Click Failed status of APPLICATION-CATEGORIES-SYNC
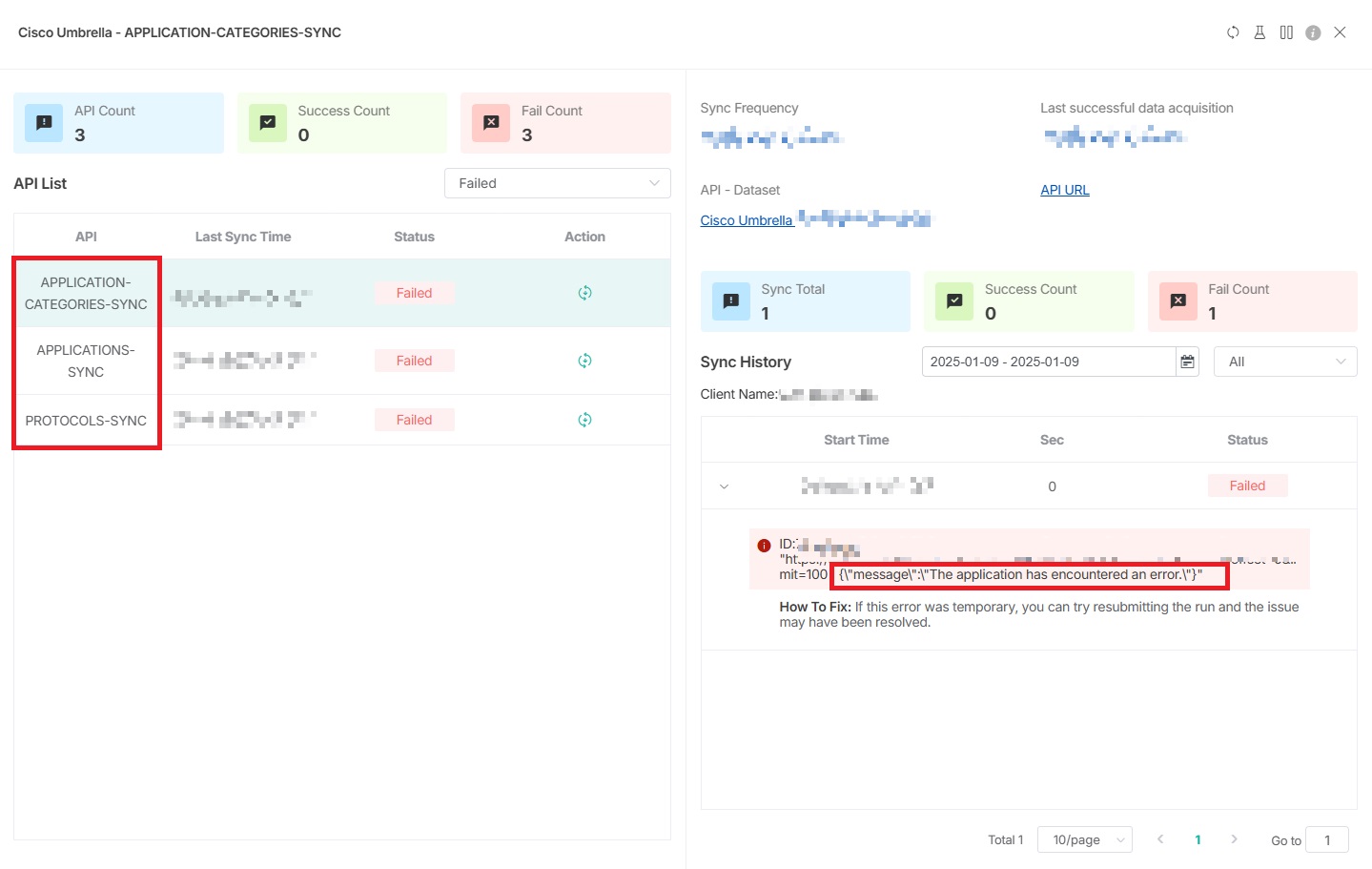Viewport: 1372px width, 869px height. tap(414, 293)
